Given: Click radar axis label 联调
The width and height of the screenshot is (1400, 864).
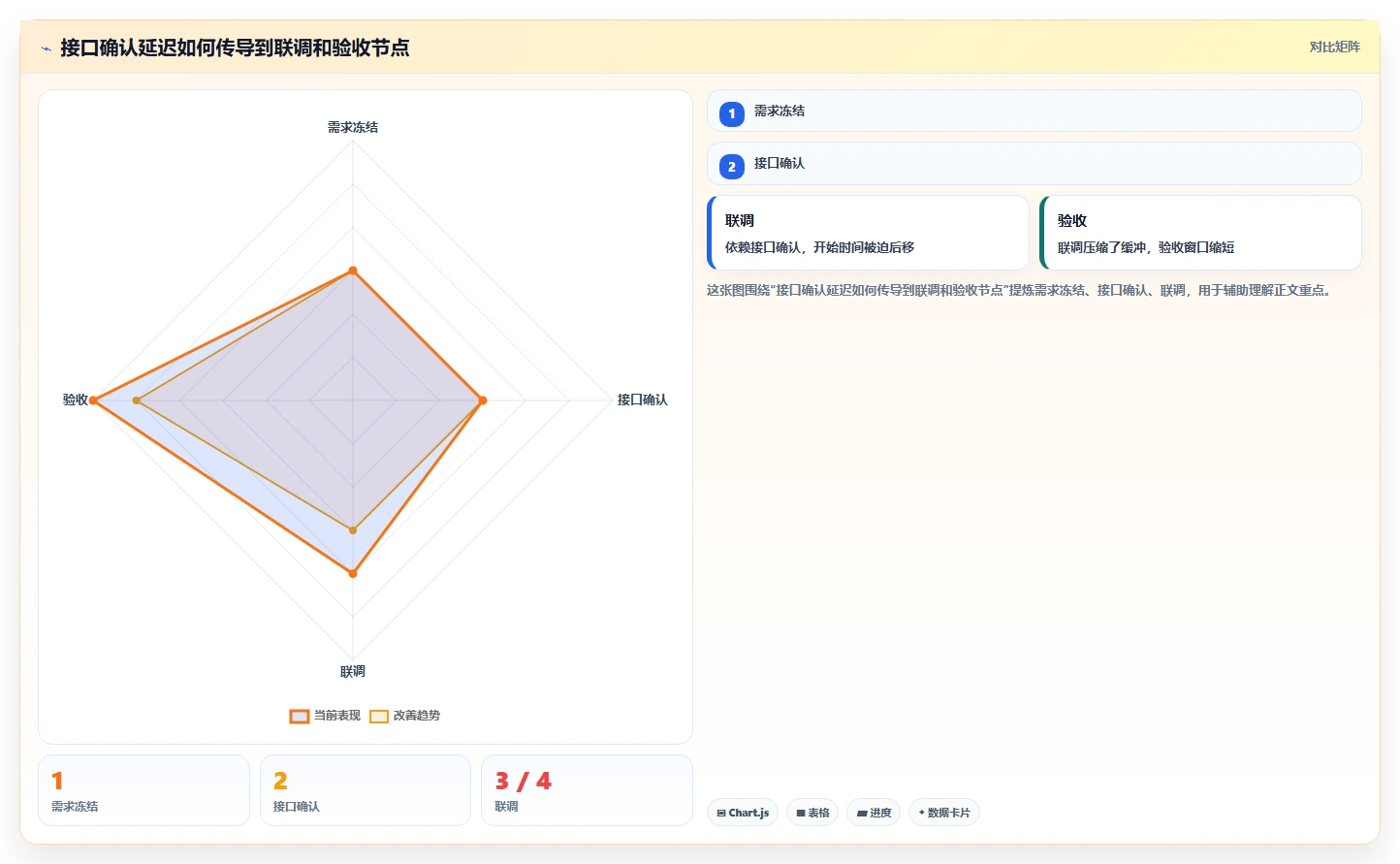Looking at the screenshot, I should point(353,671).
